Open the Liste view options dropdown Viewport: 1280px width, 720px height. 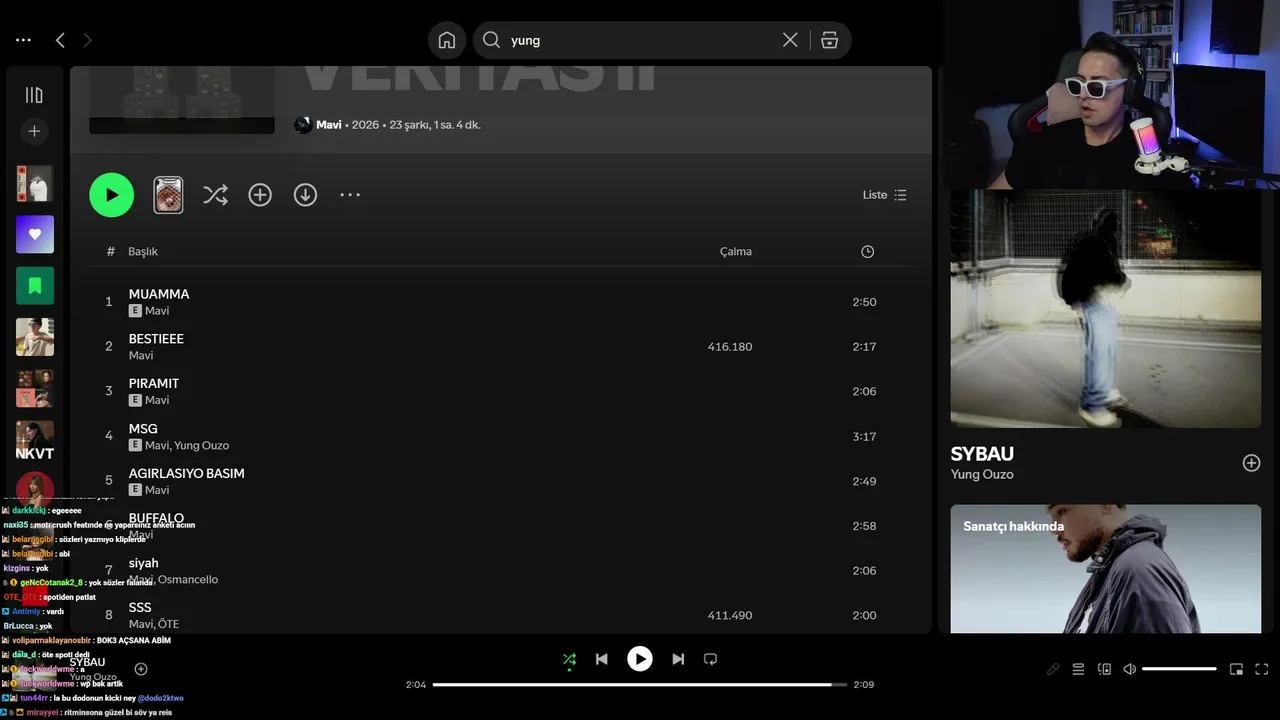[885, 195]
